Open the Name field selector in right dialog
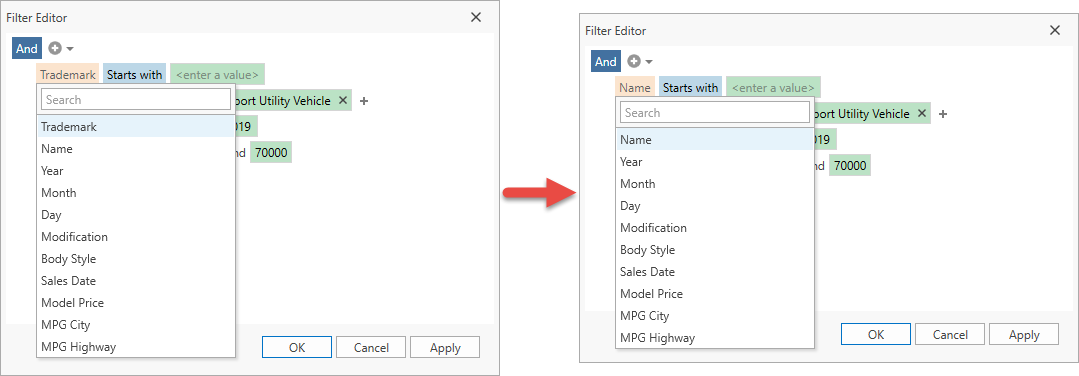 coord(634,87)
